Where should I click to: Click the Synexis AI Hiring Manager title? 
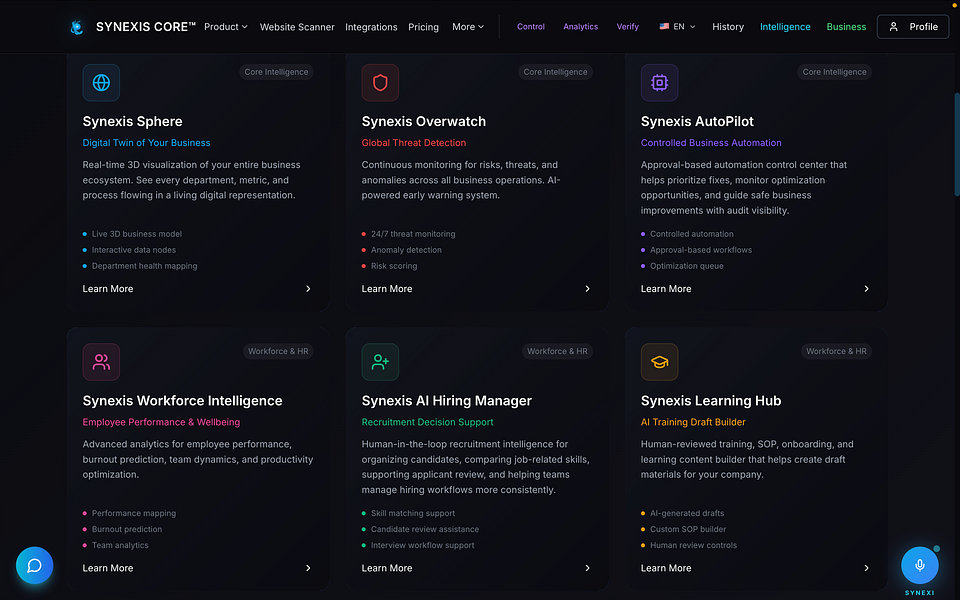[447, 400]
